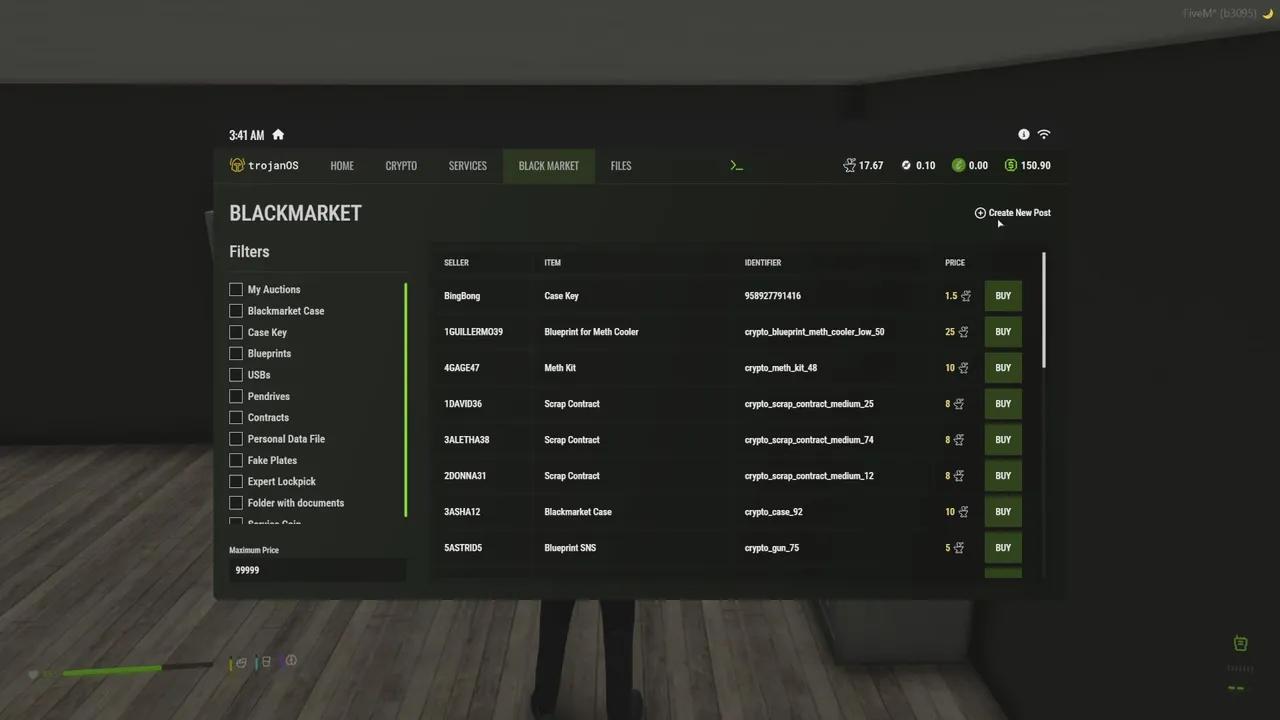This screenshot has height=720, width=1280.
Task: Switch to the CRYPTO tab
Action: (401, 166)
